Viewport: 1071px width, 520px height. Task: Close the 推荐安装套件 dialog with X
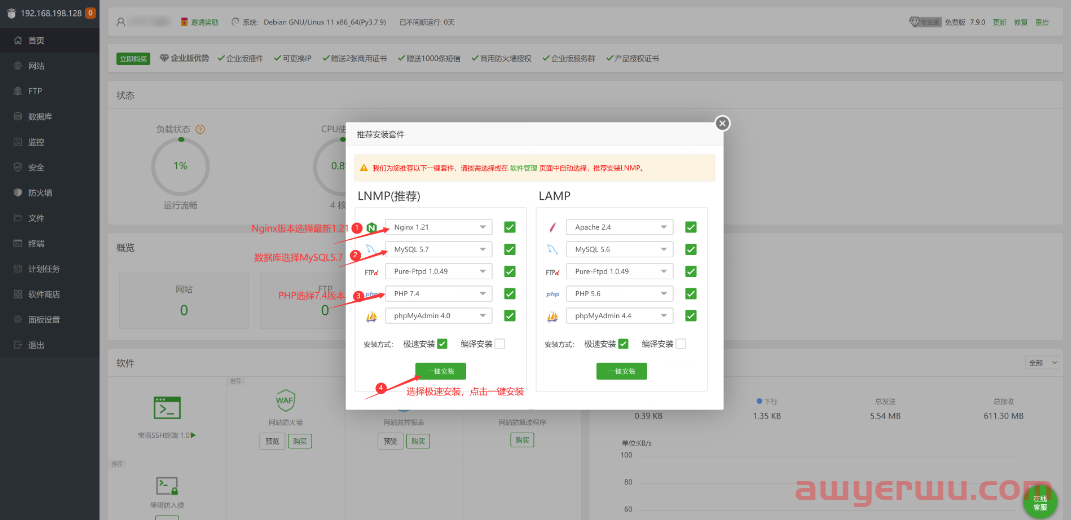pyautogui.click(x=723, y=124)
